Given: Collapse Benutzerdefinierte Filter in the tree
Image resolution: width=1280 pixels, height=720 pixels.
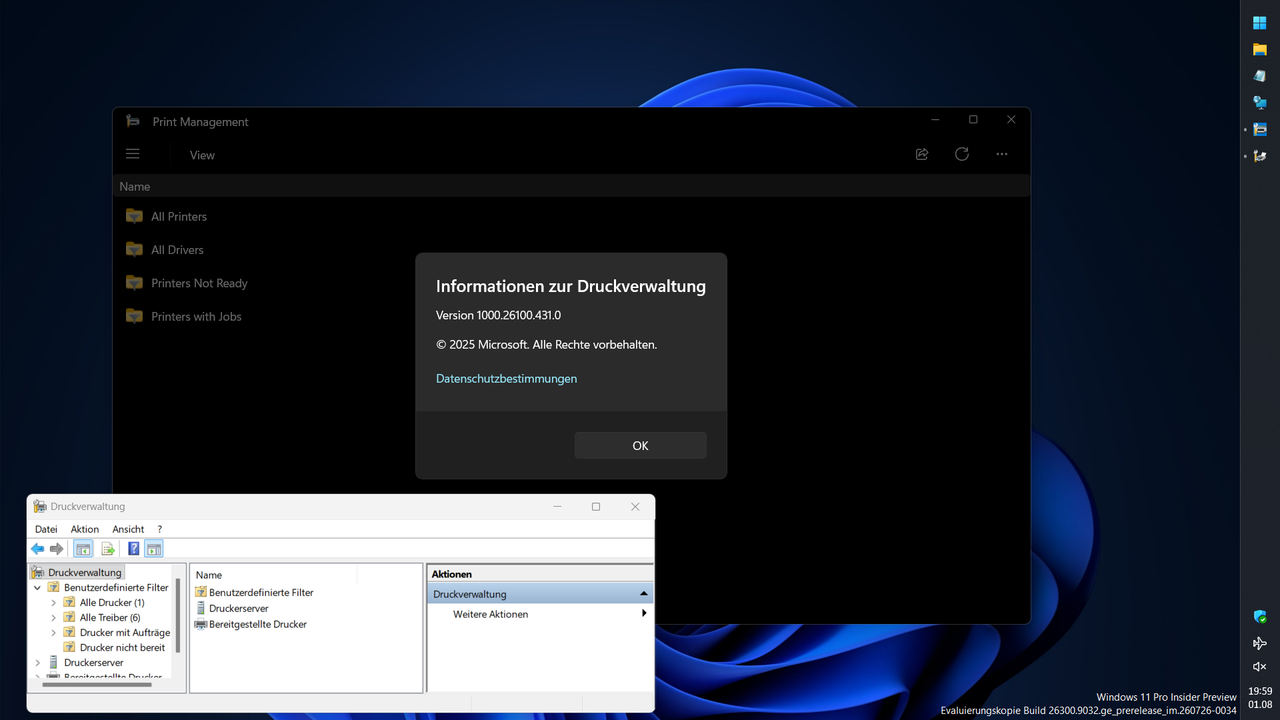Looking at the screenshot, I should (38, 588).
